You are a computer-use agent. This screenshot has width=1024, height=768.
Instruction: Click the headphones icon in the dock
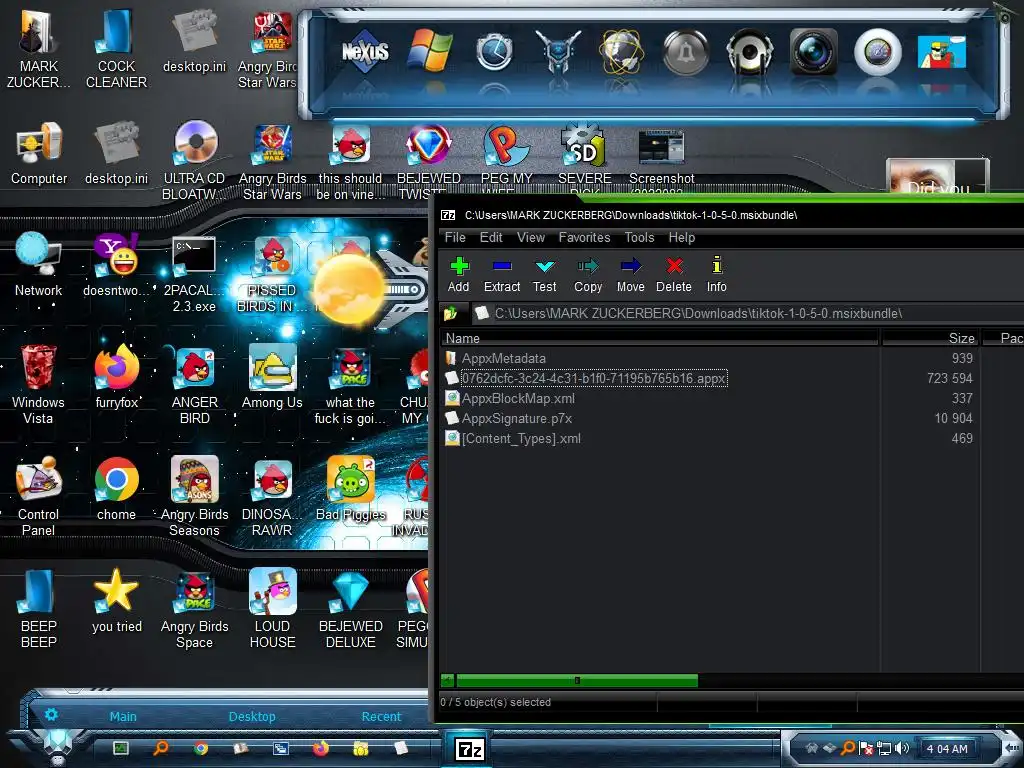point(750,51)
